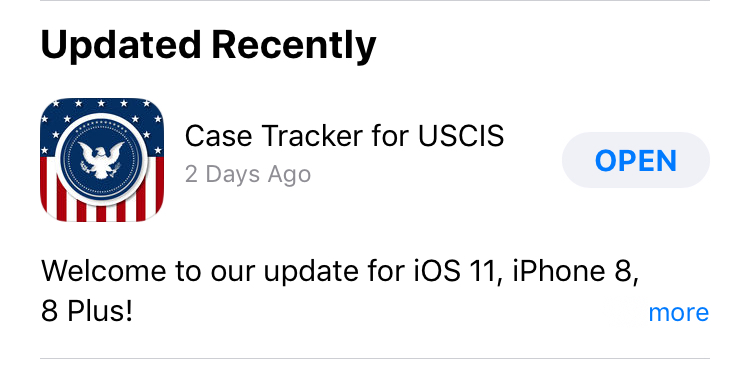Click the 8 Plus! line of release notes
The width and height of the screenshot is (746, 369).
click(x=87, y=312)
